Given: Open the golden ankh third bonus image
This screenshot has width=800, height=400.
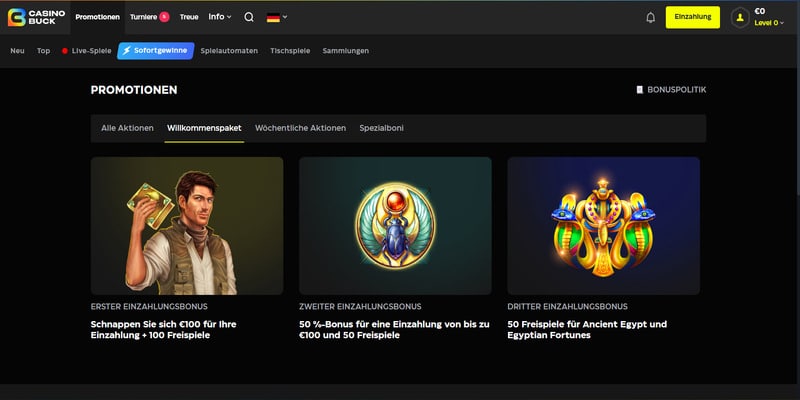Looking at the screenshot, I should coord(604,226).
